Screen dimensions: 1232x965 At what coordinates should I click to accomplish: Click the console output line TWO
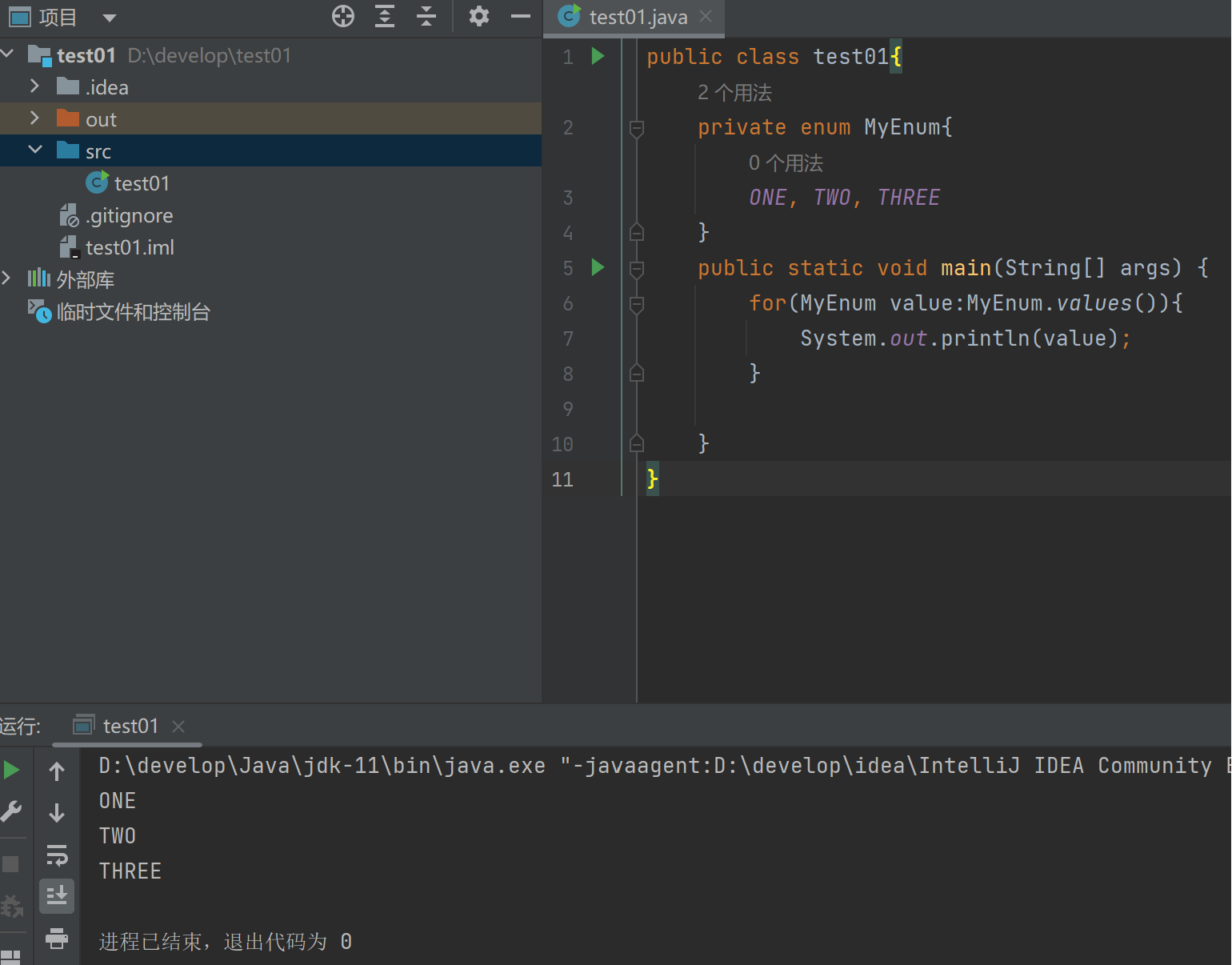pyautogui.click(x=118, y=836)
